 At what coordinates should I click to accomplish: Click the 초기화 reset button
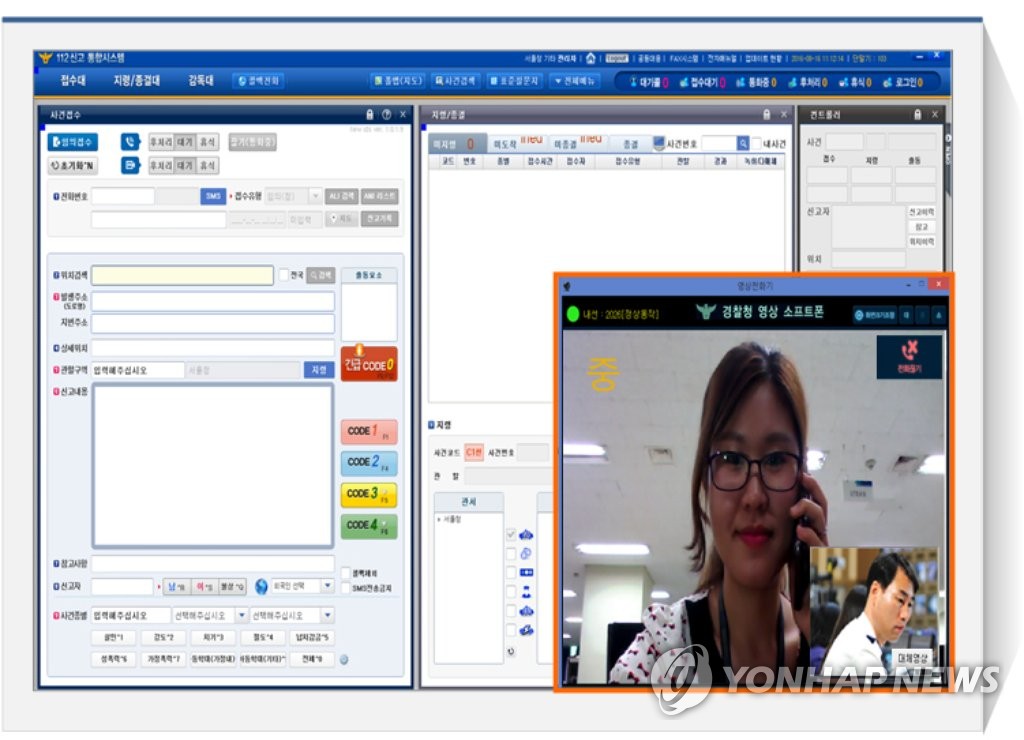(73, 166)
